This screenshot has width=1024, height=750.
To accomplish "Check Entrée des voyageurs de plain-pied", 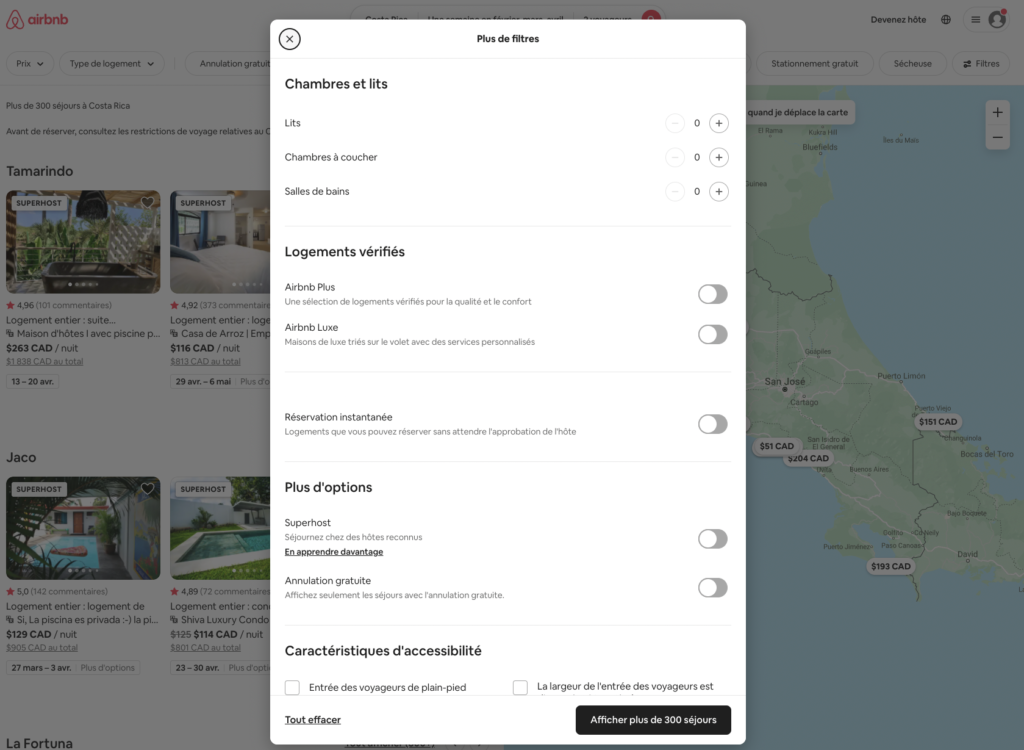I will tap(292, 687).
